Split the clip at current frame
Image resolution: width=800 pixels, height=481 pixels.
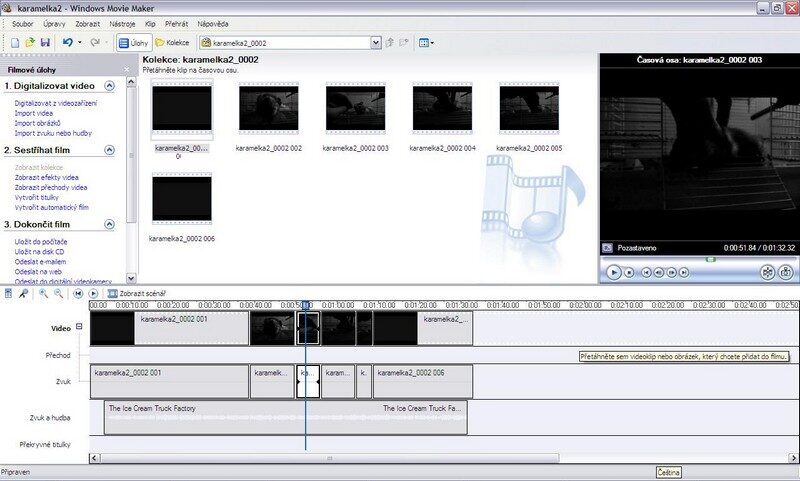click(767, 271)
